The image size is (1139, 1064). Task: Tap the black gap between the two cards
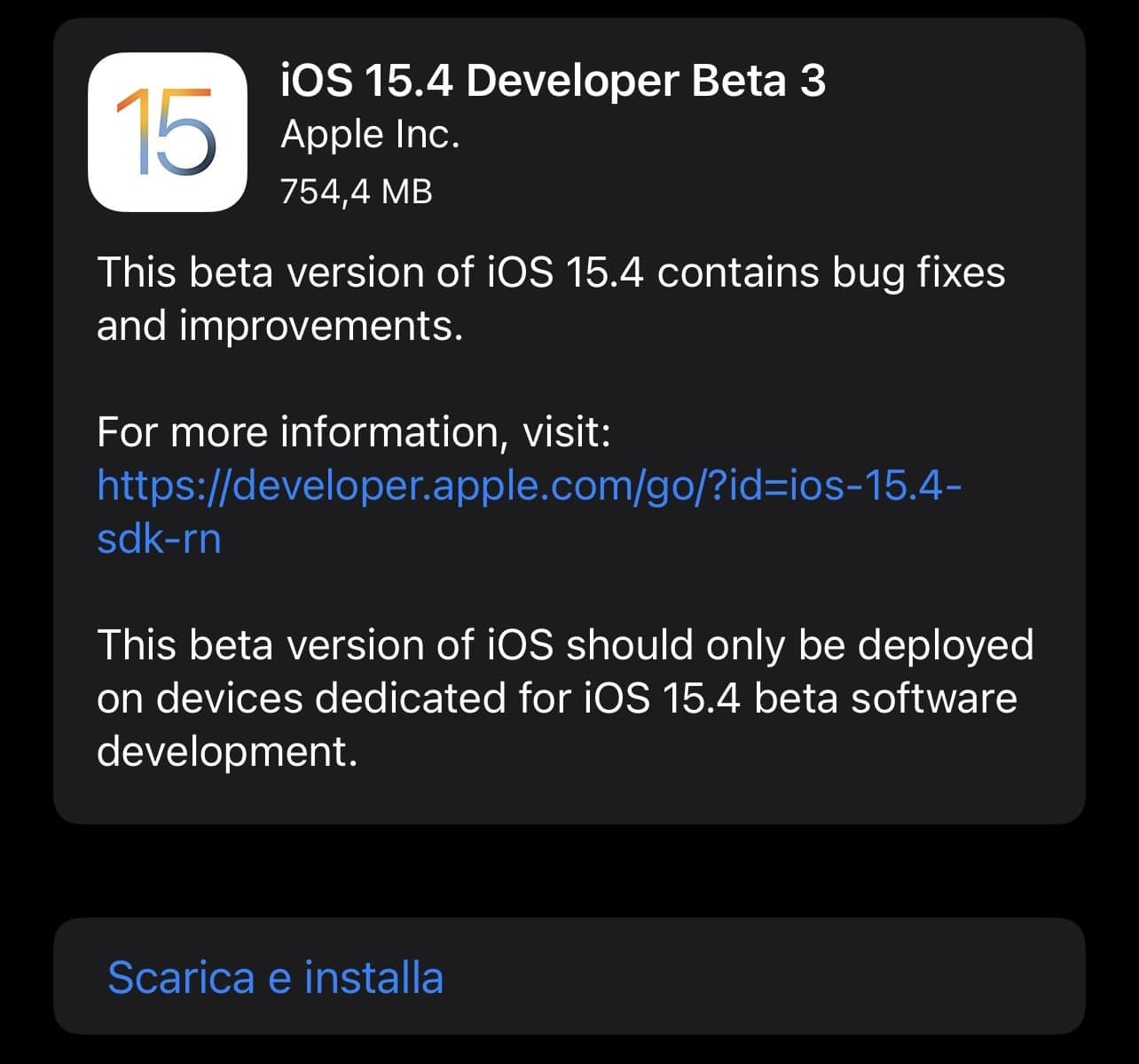[x=569, y=871]
